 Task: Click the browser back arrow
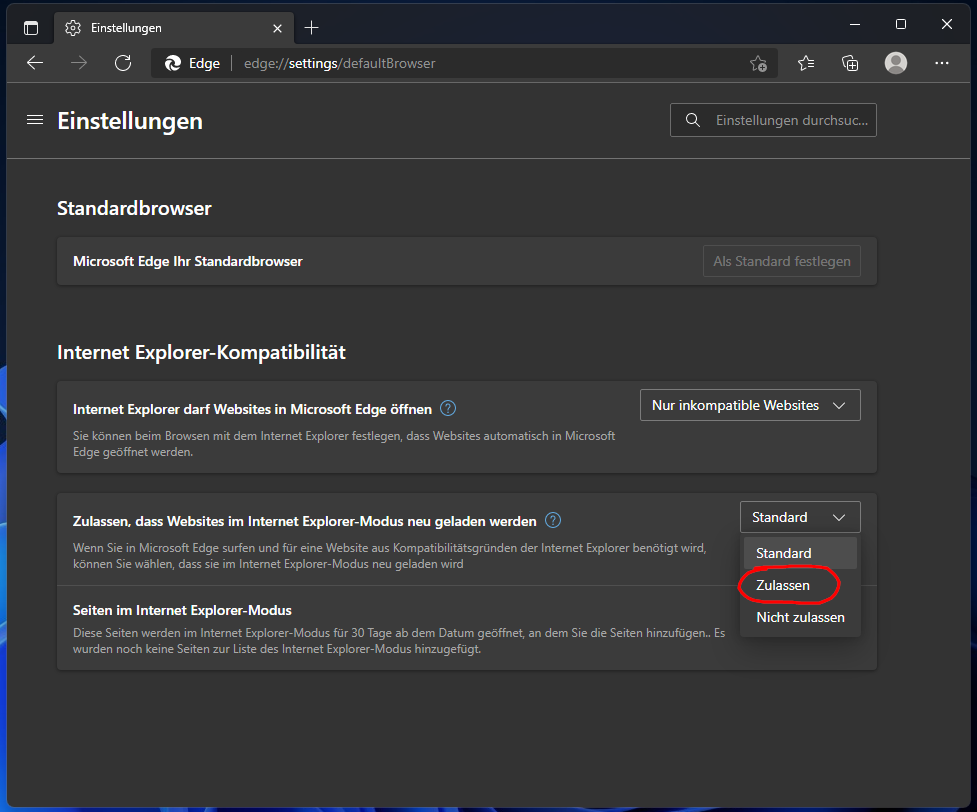click(35, 63)
